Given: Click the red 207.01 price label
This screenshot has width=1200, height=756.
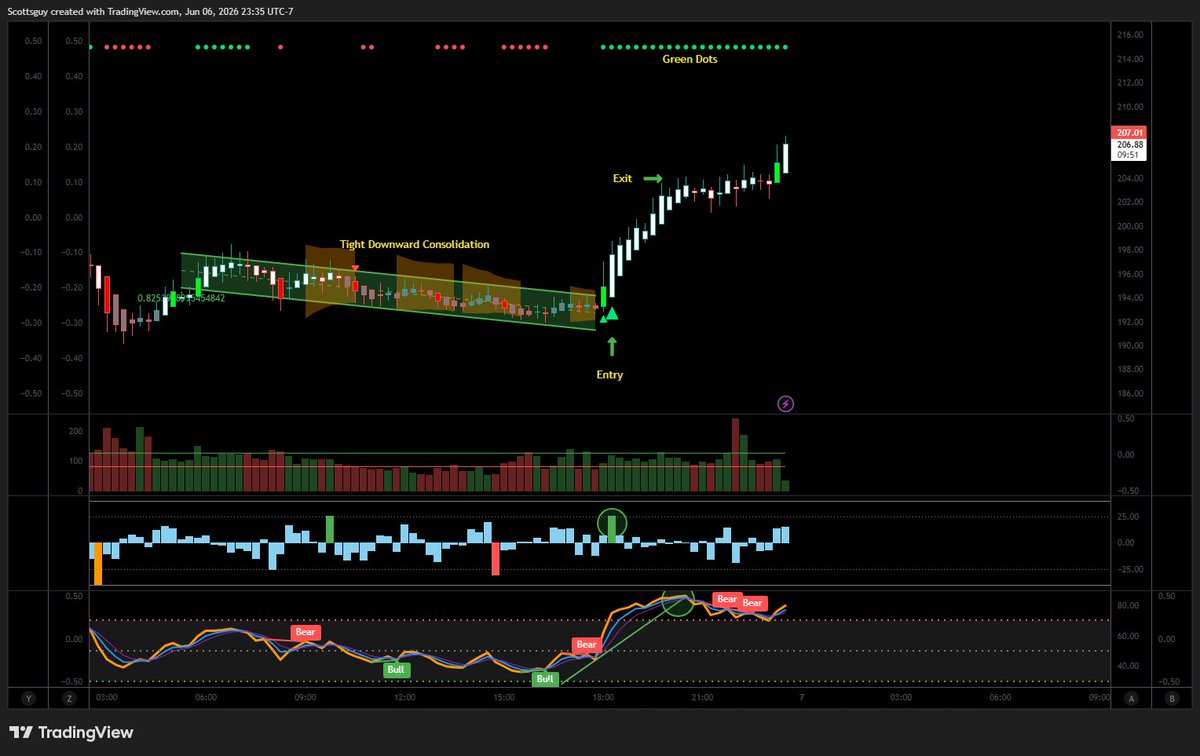Looking at the screenshot, I should pyautogui.click(x=1128, y=132).
